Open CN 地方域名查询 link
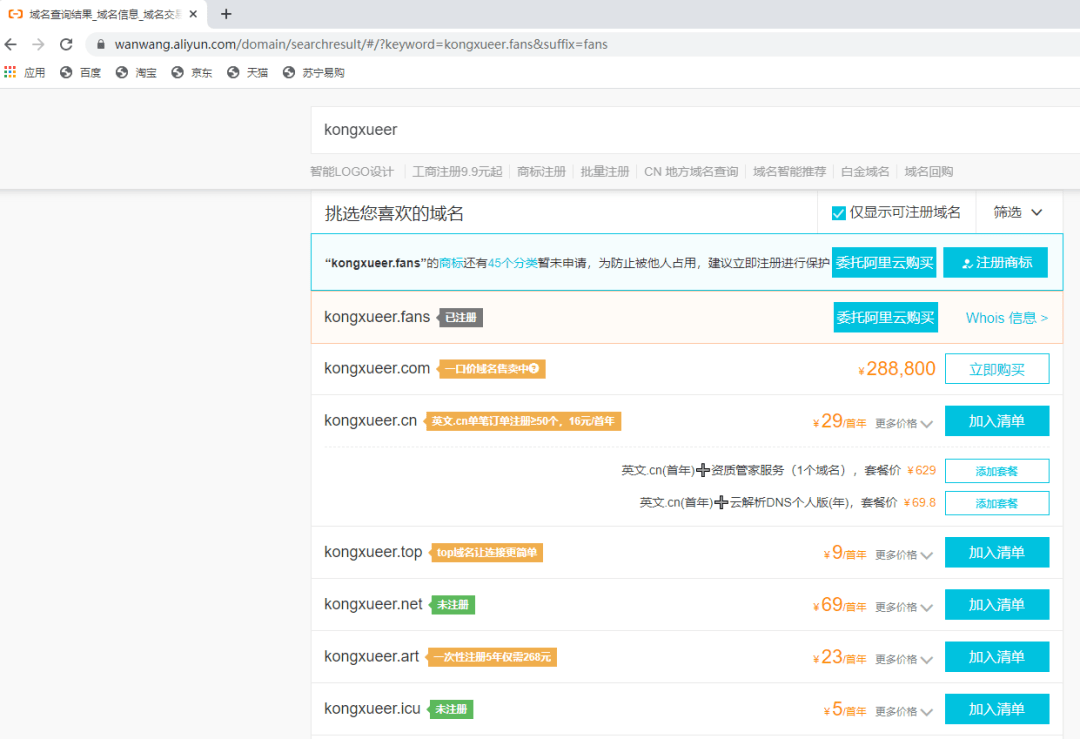The width and height of the screenshot is (1080, 739). click(691, 171)
